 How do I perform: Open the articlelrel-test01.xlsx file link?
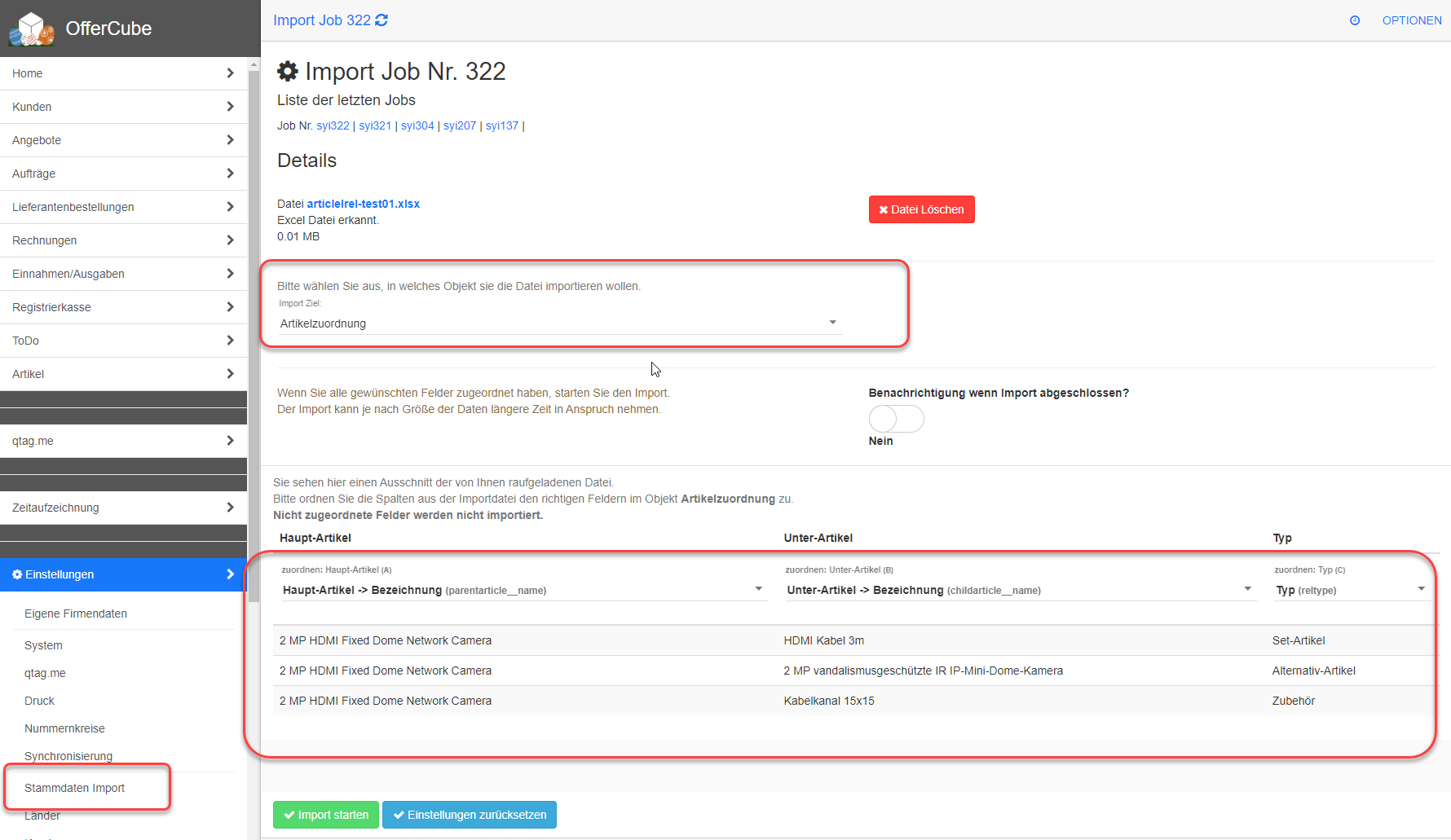(363, 204)
